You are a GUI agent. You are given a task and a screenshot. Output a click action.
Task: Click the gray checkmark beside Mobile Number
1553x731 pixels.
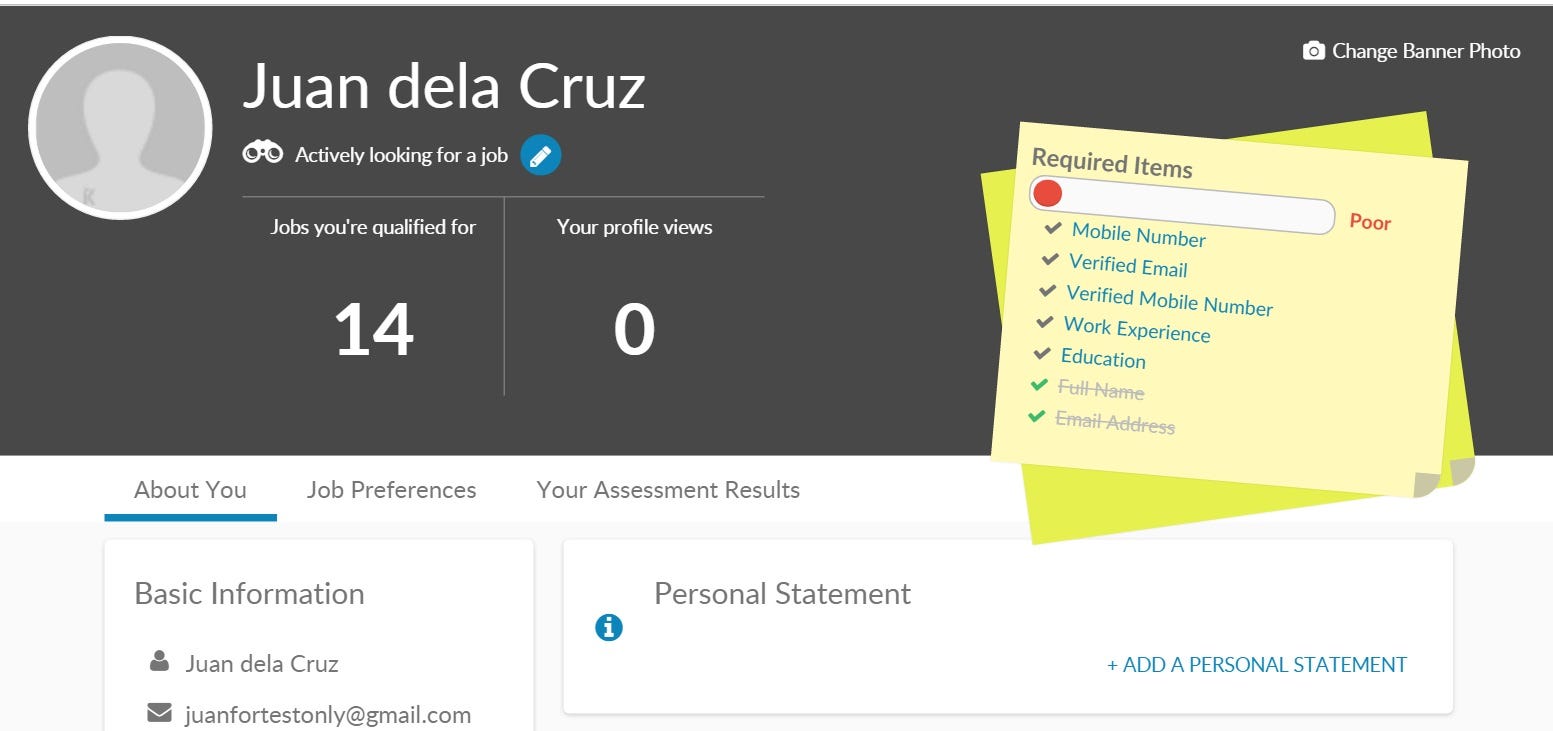(x=1052, y=228)
